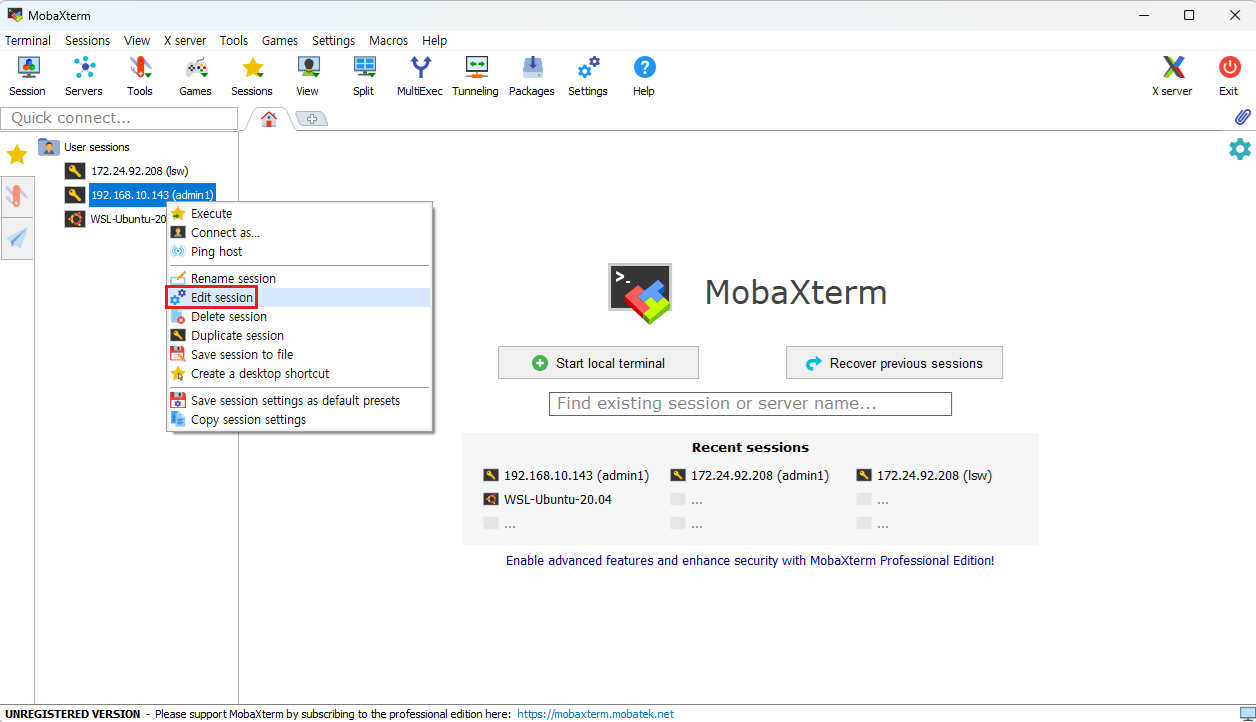Choose Rename session from context menu
Image resolution: width=1256 pixels, height=722 pixels.
pyautogui.click(x=299, y=279)
